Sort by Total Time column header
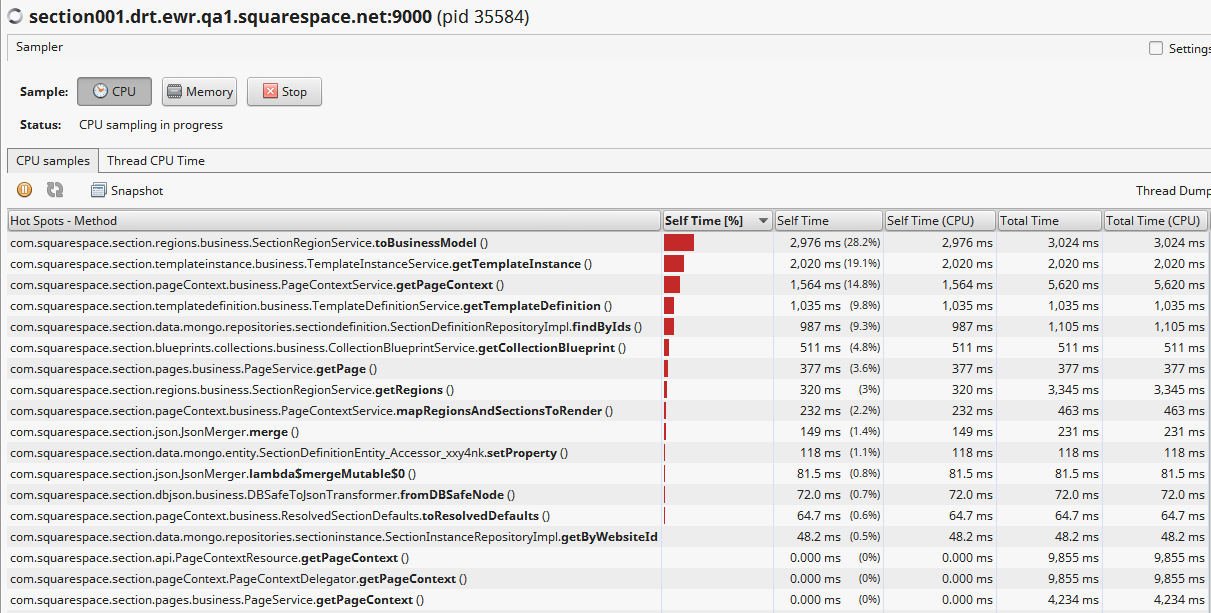This screenshot has width=1211, height=613. pyautogui.click(x=1050, y=220)
